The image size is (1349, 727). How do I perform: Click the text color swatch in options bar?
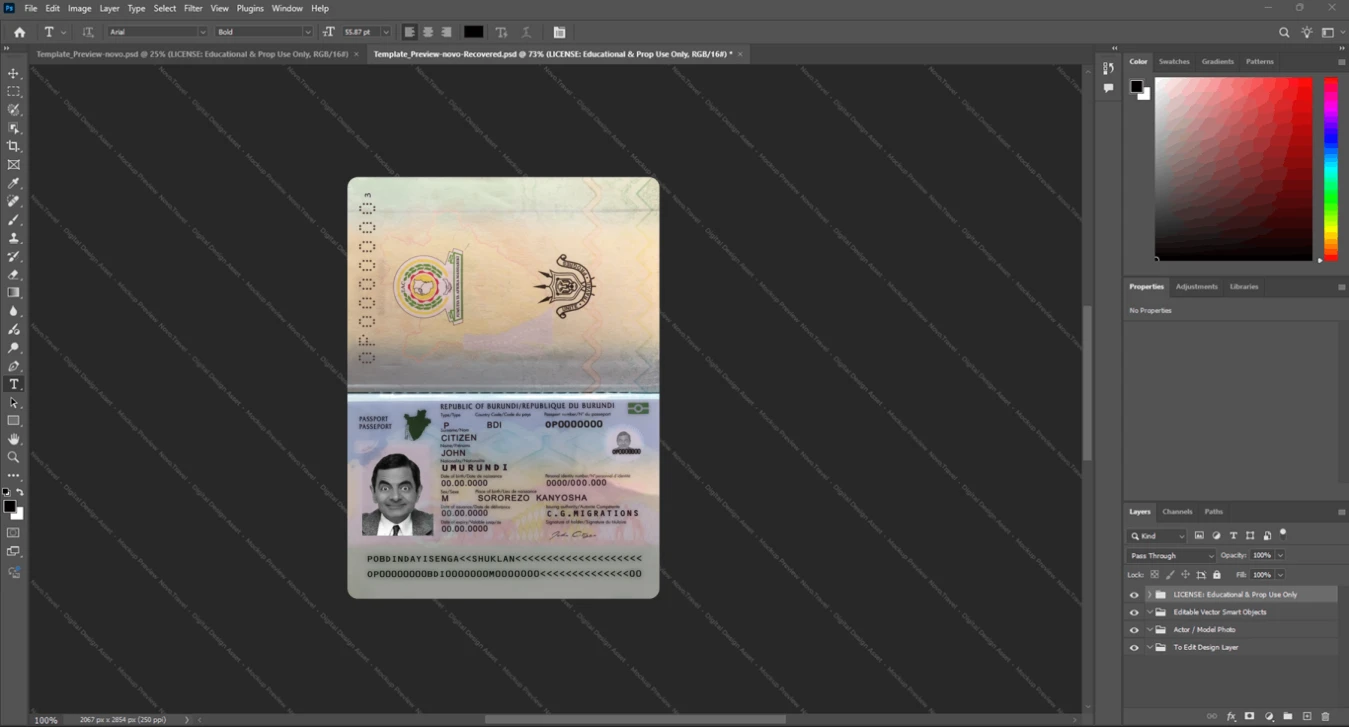click(473, 32)
